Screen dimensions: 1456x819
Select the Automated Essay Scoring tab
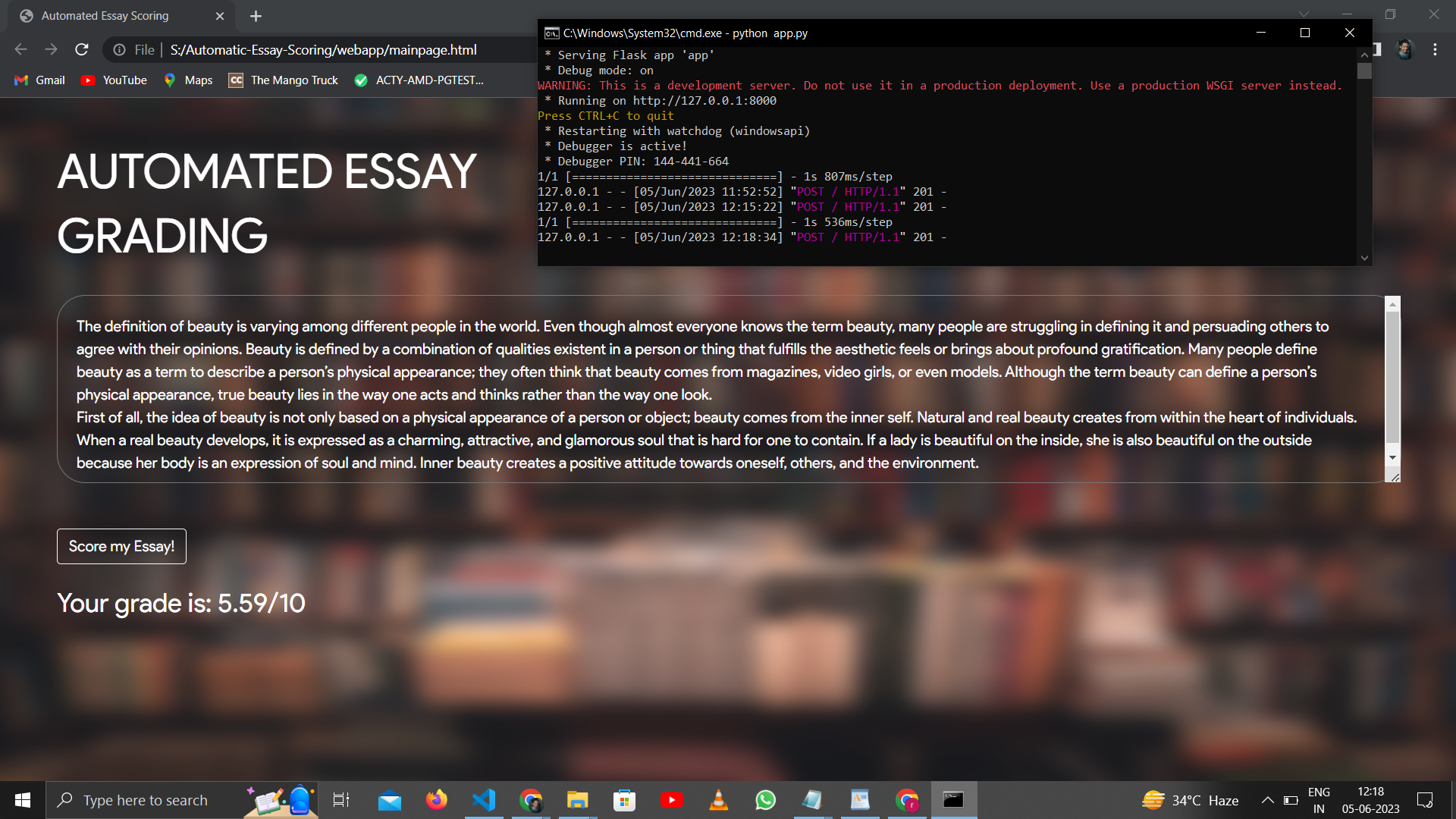(x=106, y=15)
